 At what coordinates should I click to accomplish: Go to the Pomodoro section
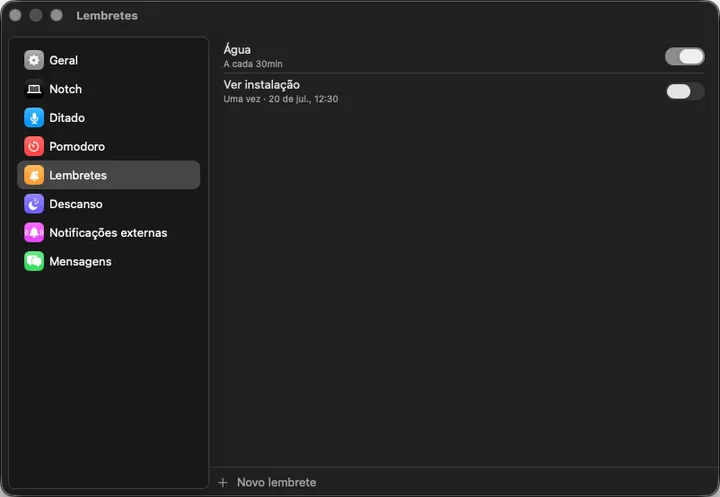tap(108, 147)
